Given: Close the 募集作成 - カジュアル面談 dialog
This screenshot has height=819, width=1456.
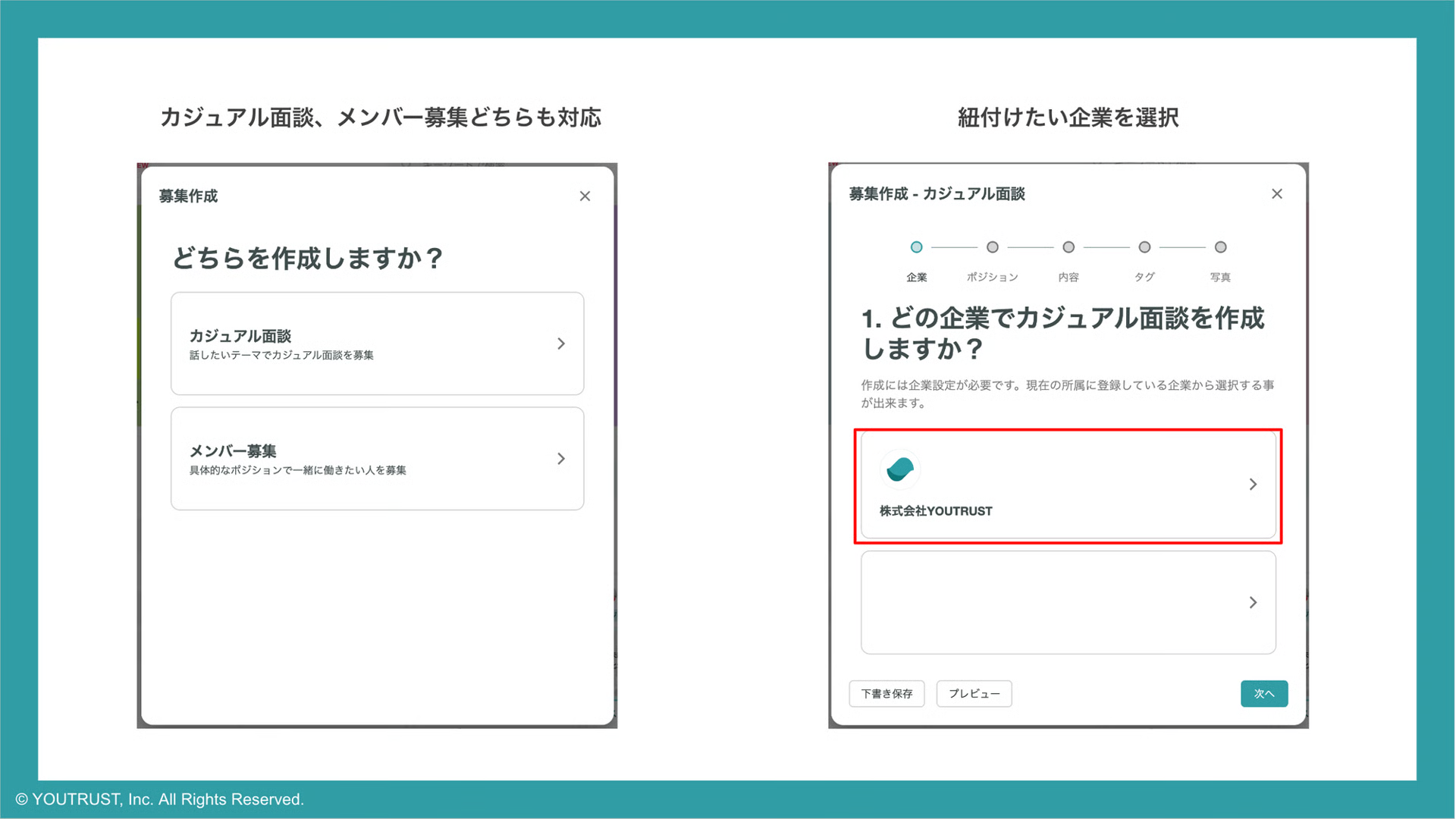Looking at the screenshot, I should (1277, 193).
